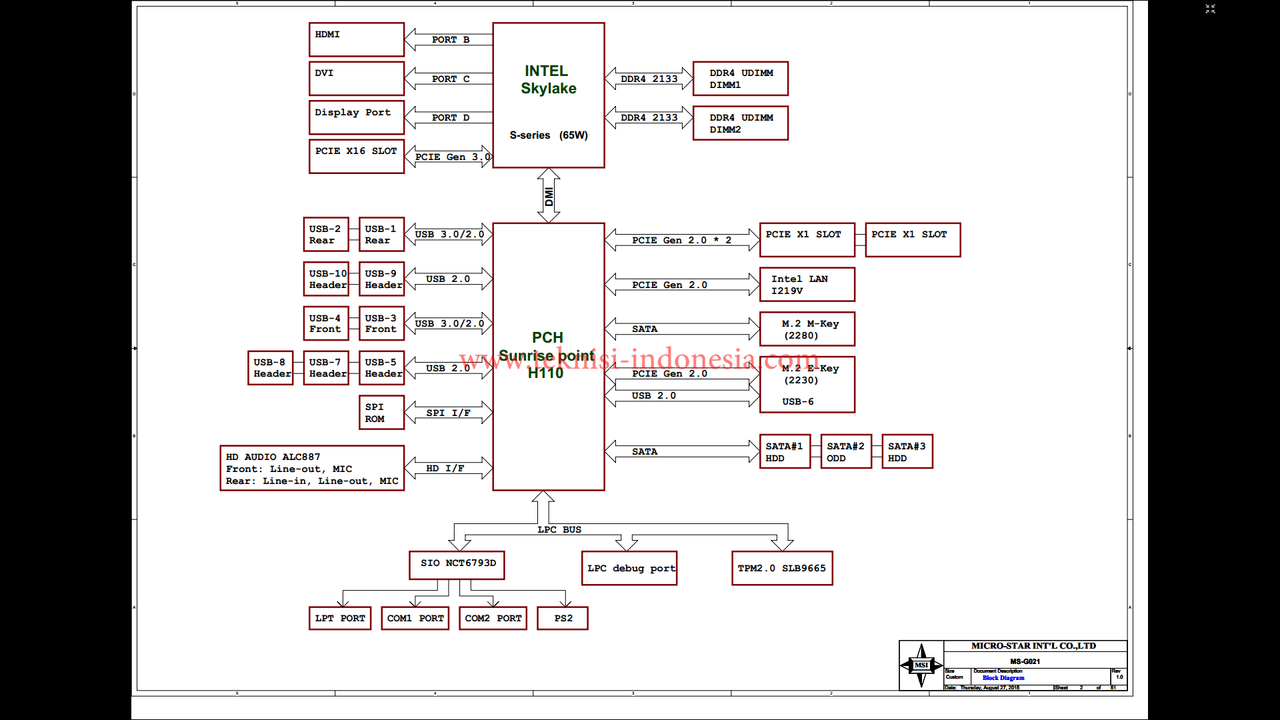This screenshot has width=1280, height=720.
Task: Click the blue Block Diagram description
Action: pos(1003,678)
